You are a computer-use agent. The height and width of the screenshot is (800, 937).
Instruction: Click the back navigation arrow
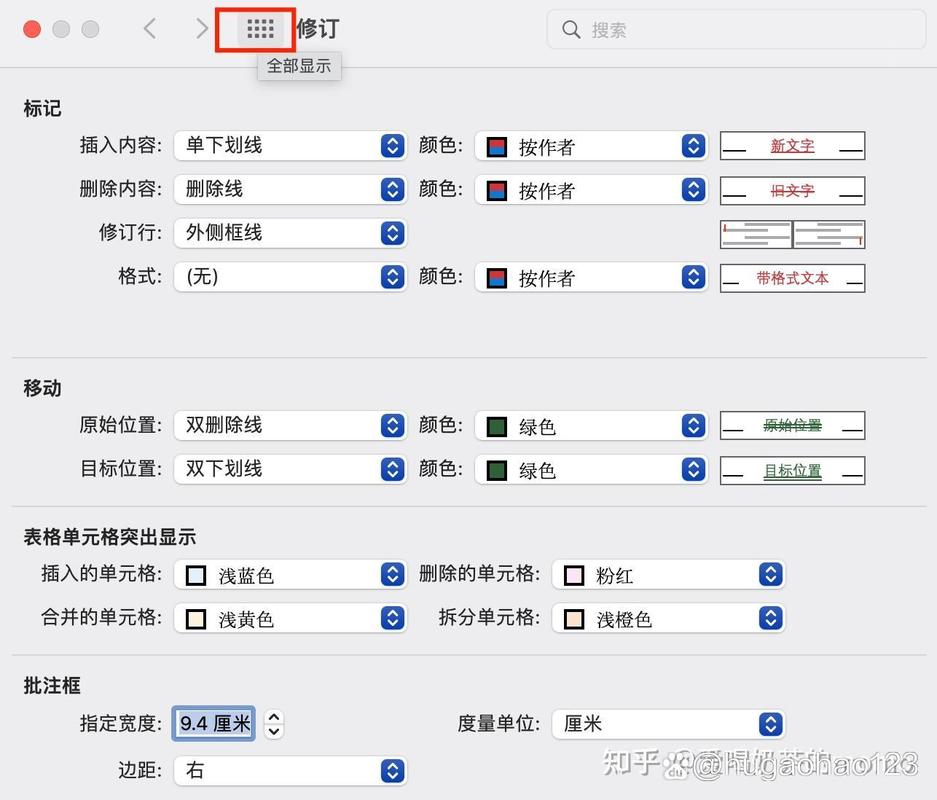click(149, 29)
